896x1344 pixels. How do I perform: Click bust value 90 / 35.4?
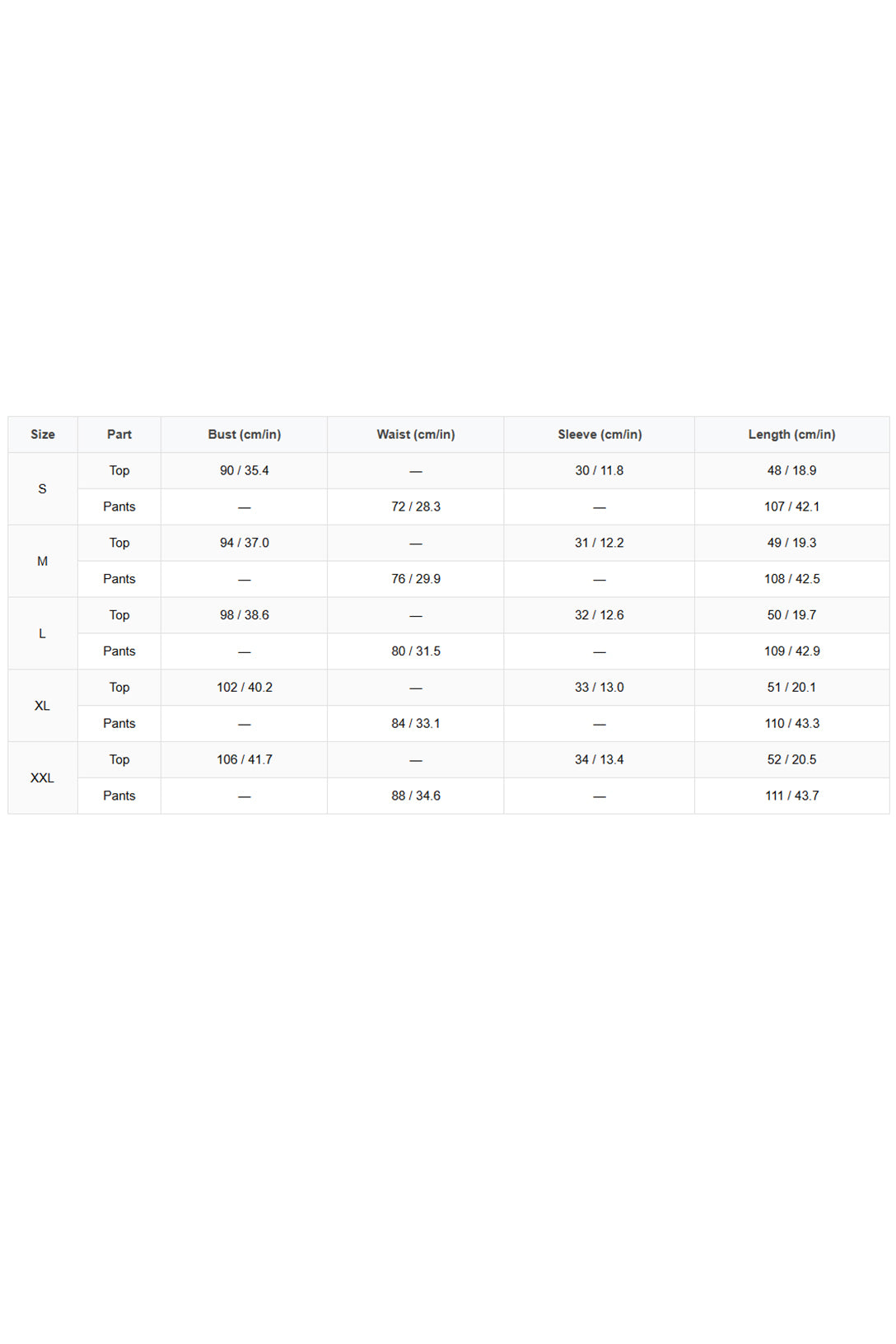[245, 470]
